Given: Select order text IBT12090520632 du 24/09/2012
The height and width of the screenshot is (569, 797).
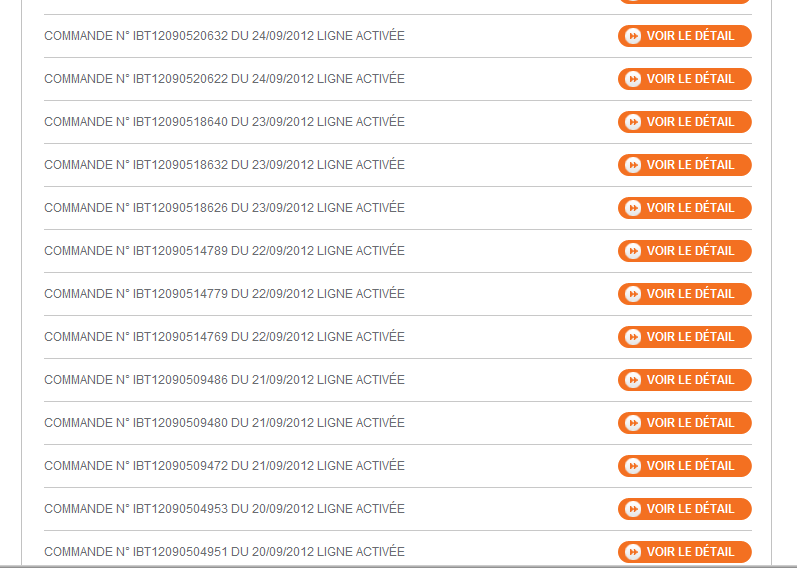Looking at the screenshot, I should pyautogui.click(x=224, y=36).
